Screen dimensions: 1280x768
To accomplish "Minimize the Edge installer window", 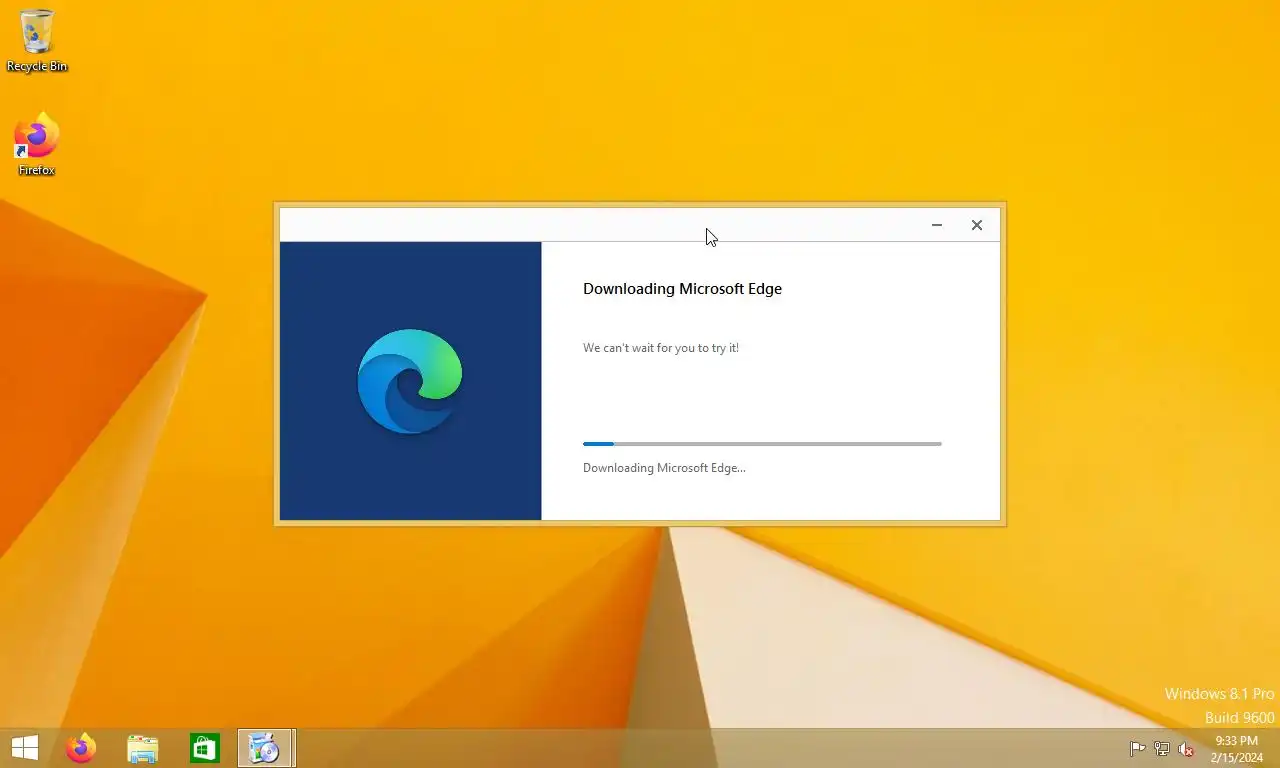I will [x=937, y=225].
